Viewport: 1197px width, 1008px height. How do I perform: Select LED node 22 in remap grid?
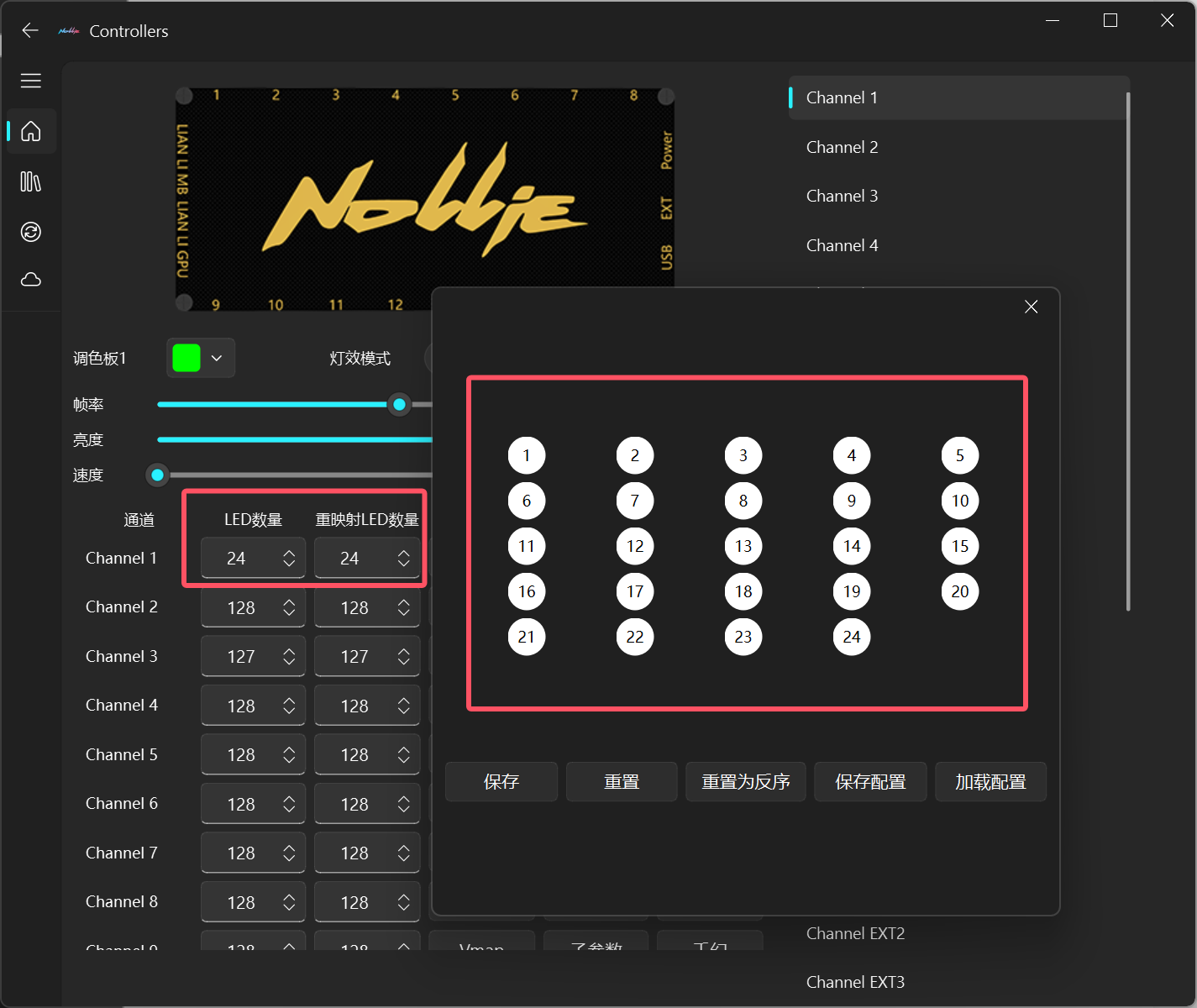point(635,638)
